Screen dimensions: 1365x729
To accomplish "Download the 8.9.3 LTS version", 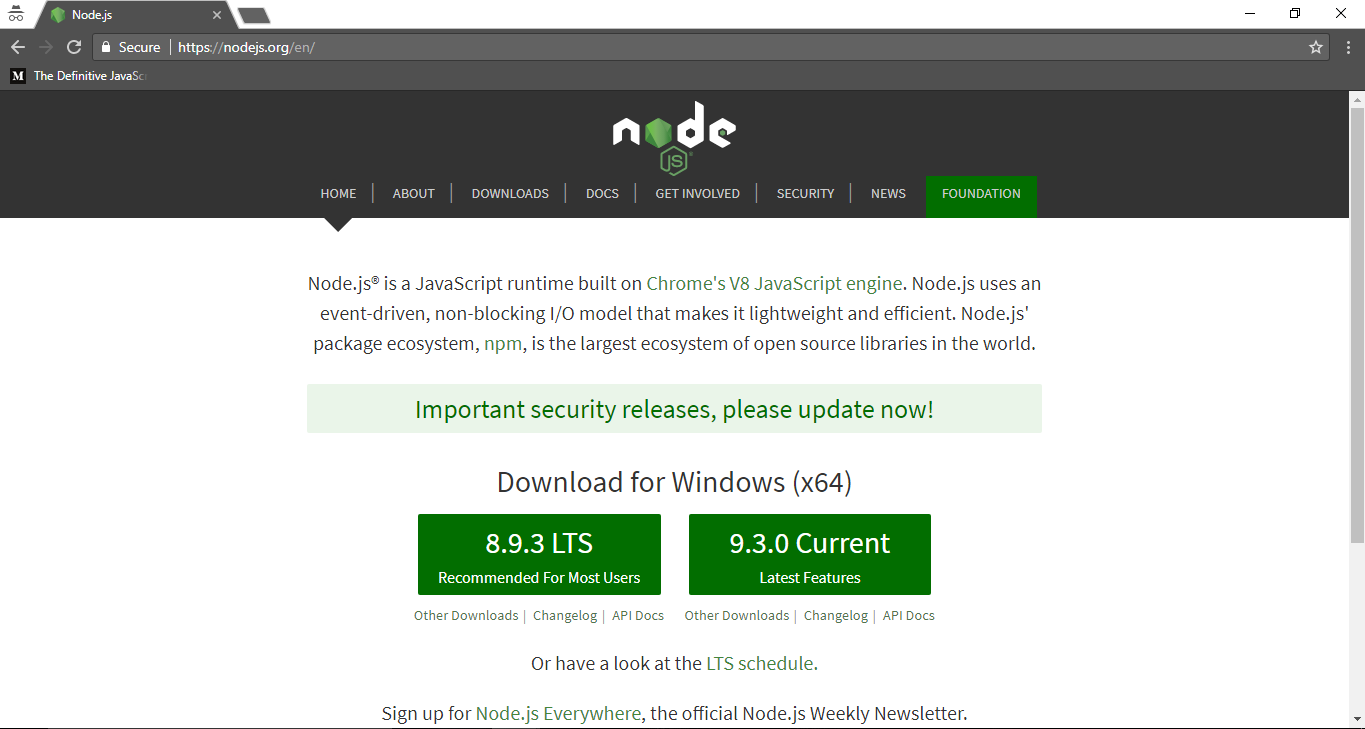I will (539, 555).
